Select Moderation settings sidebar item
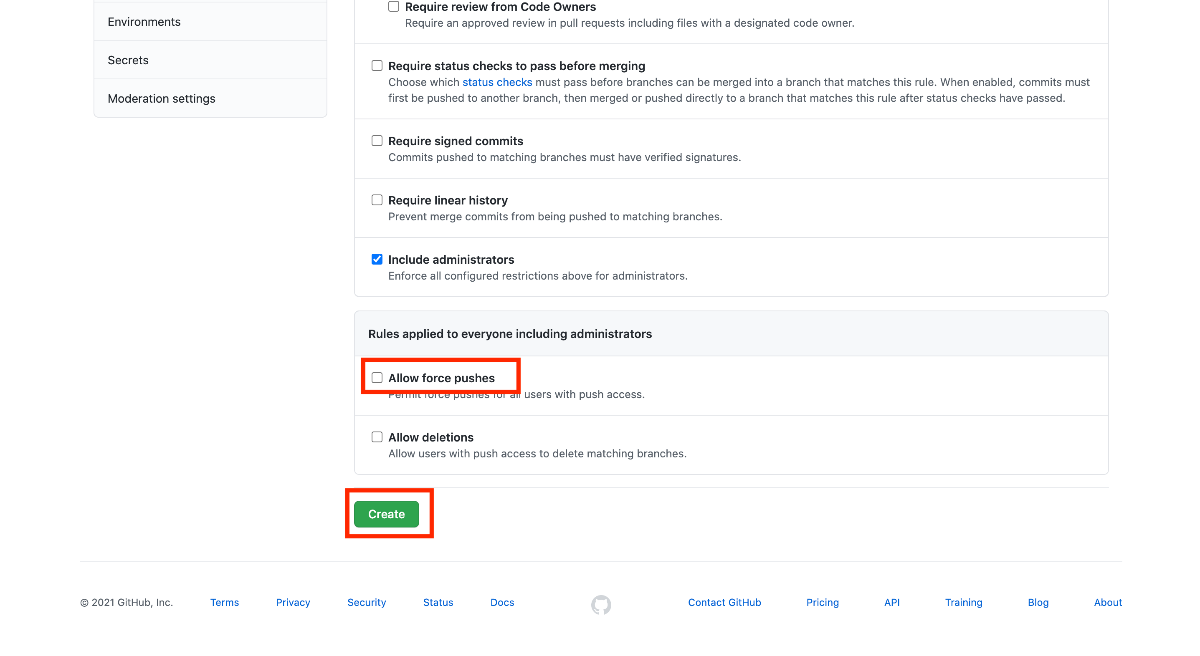The height and width of the screenshot is (656, 1200). [161, 99]
